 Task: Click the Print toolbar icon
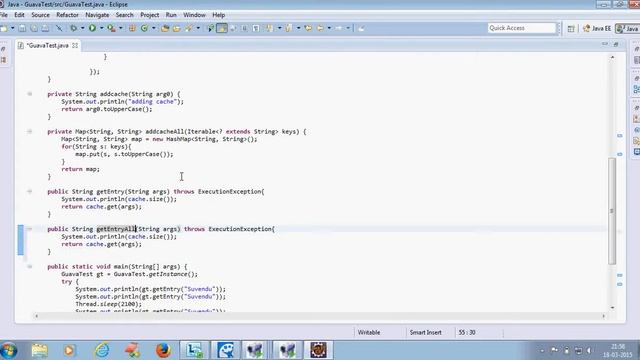tap(45, 28)
